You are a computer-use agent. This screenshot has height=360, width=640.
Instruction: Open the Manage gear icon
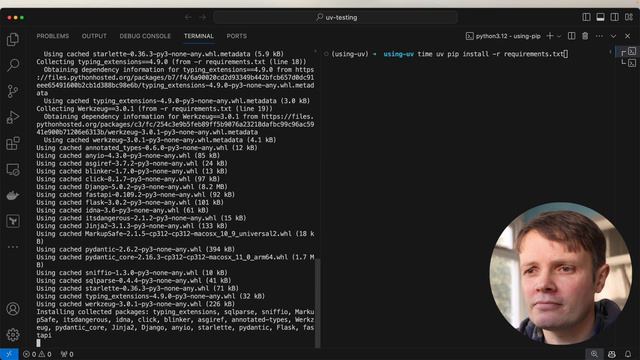point(13,335)
